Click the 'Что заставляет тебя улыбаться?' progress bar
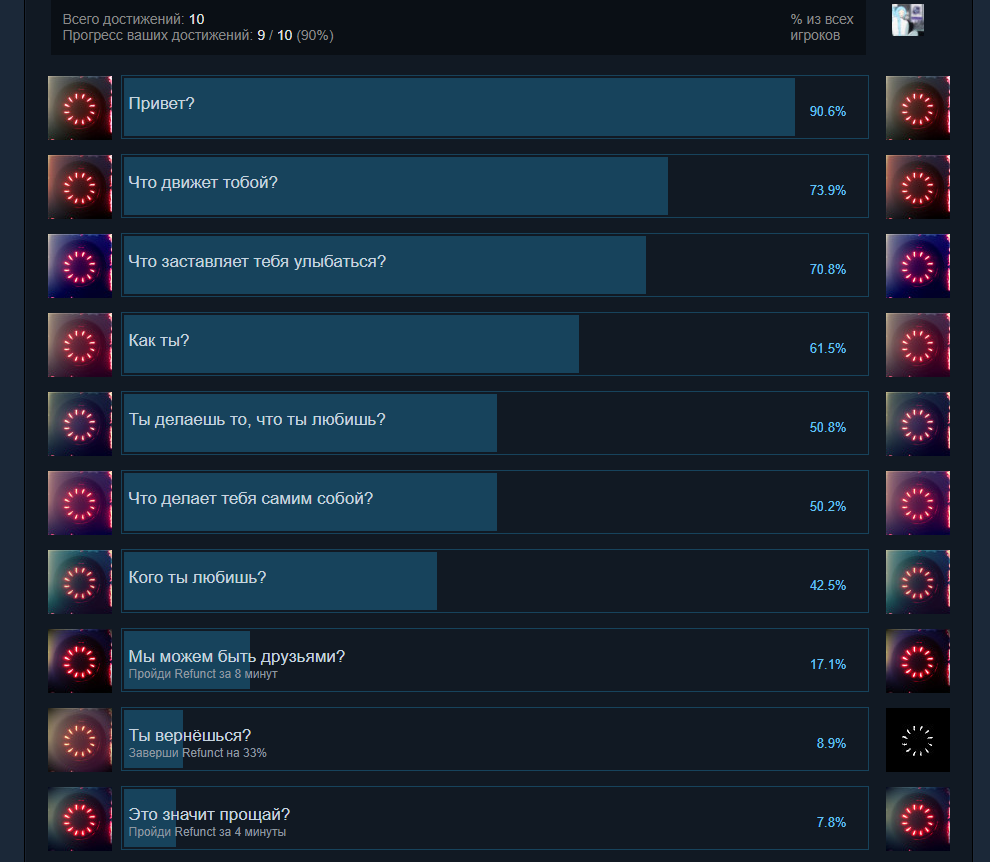Viewport: 990px width, 862px height. click(385, 265)
